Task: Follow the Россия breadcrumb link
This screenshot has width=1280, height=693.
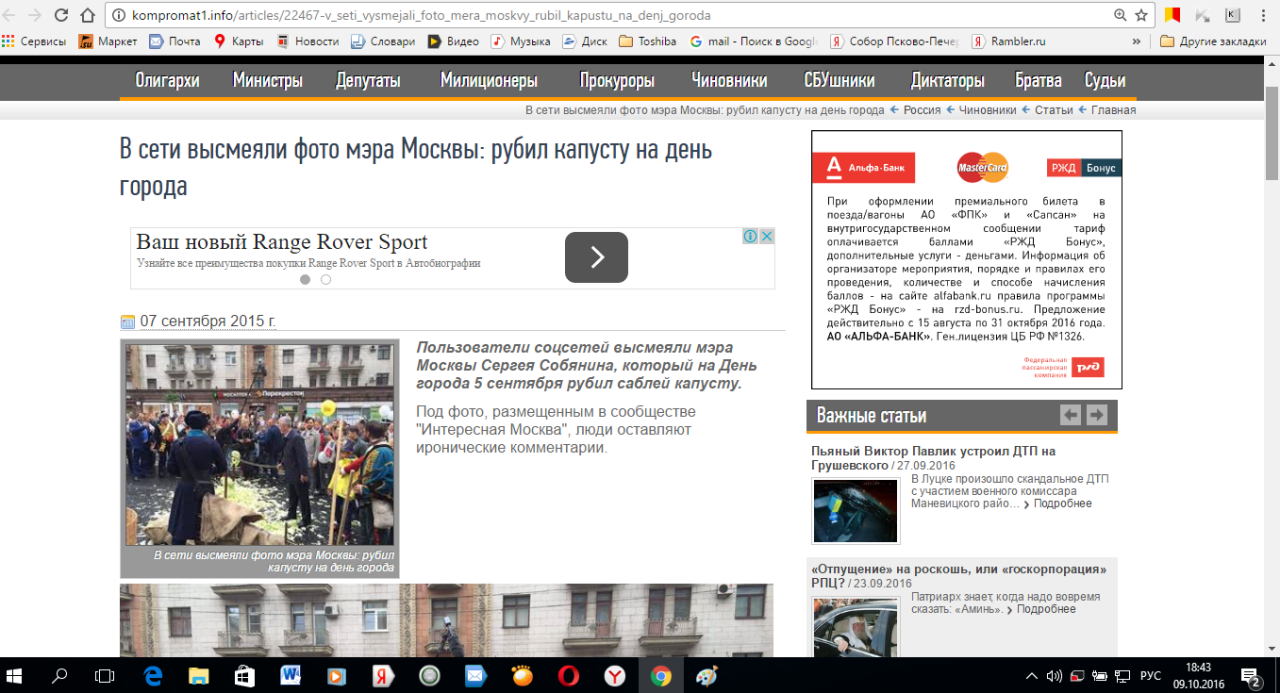Action: (922, 110)
